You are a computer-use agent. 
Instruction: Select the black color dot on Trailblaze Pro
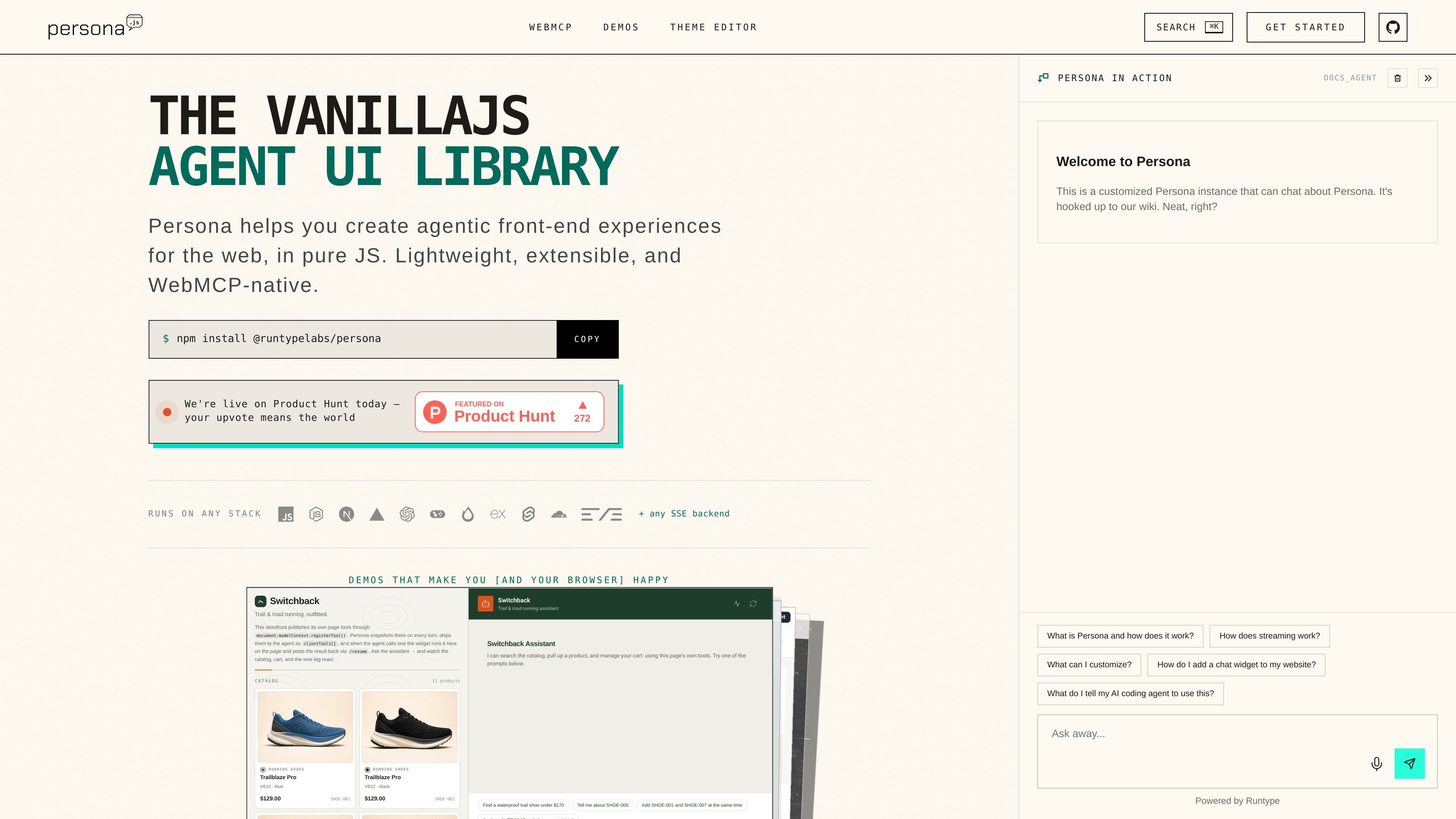tap(367, 770)
